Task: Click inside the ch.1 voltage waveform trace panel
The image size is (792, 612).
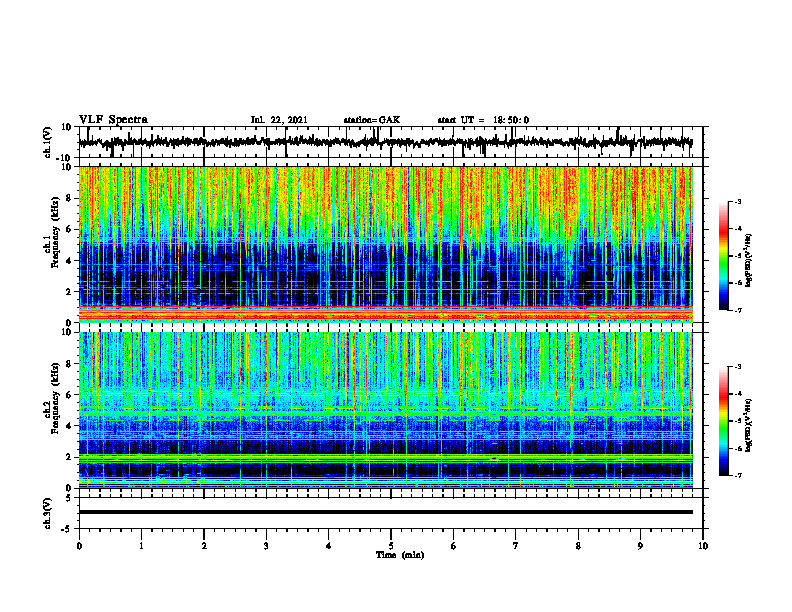Action: (390, 142)
